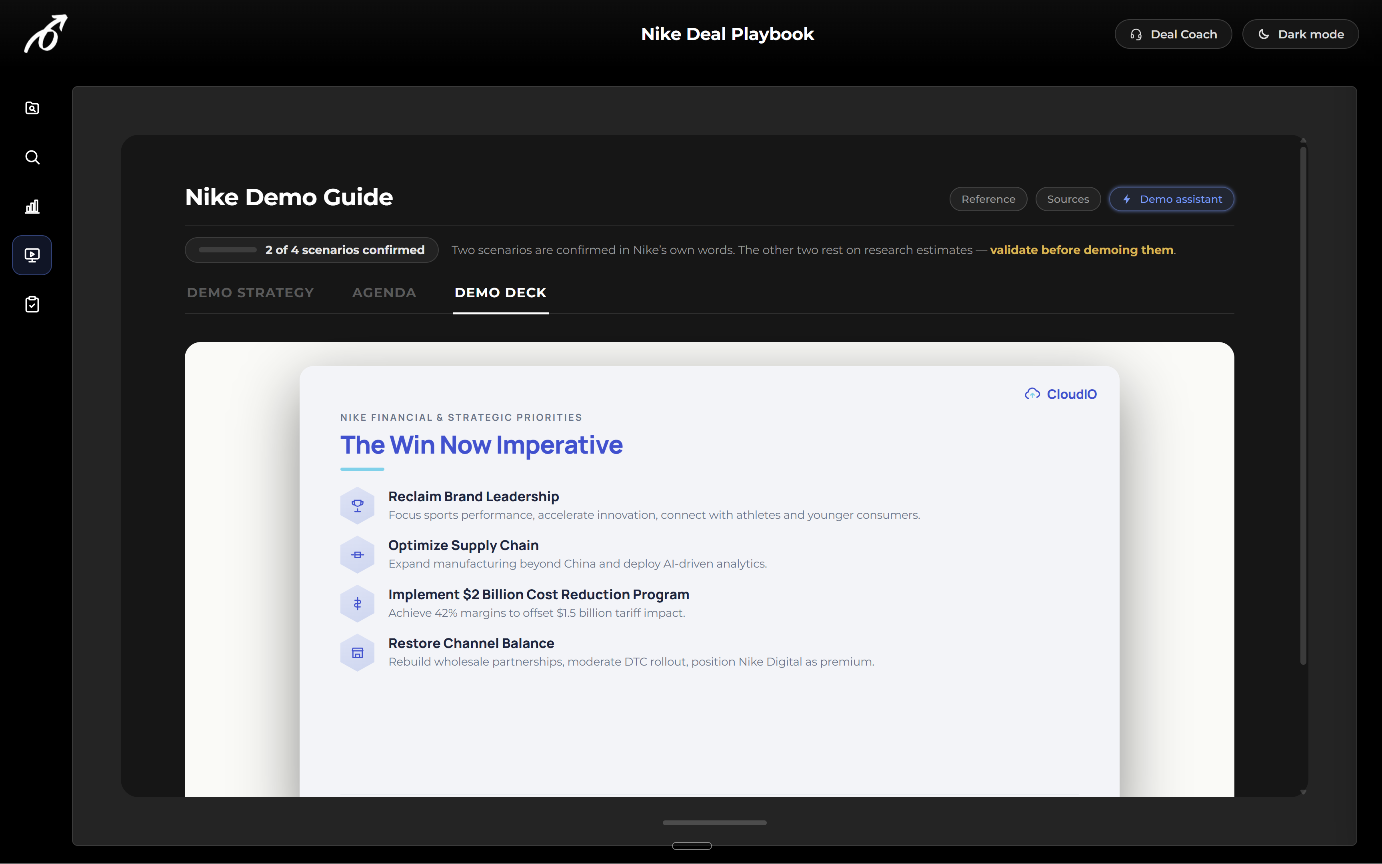
Task: Click the trophy icon beside Reclaim Brand Leadership
Action: (357, 505)
